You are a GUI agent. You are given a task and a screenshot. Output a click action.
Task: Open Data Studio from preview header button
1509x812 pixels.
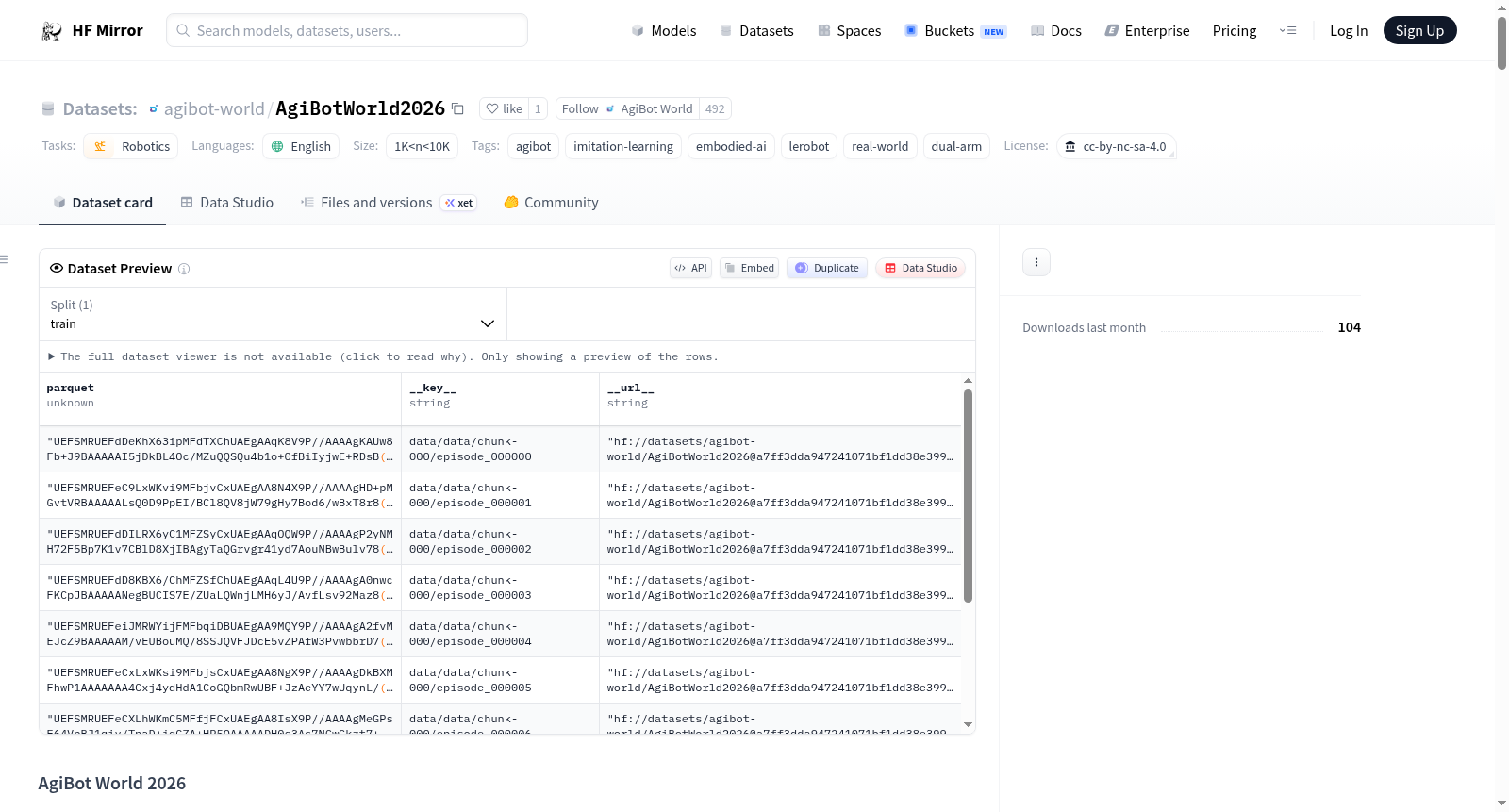(920, 268)
